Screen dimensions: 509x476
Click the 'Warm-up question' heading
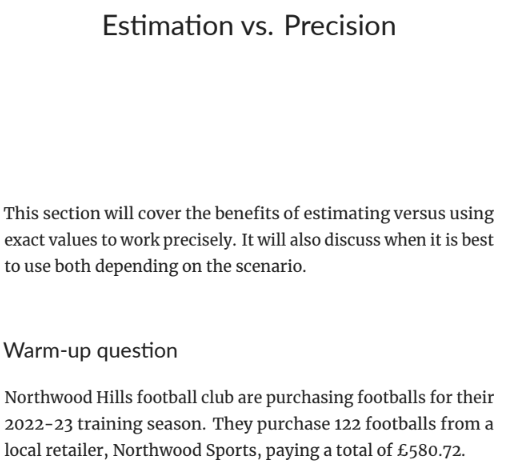tap(90, 351)
